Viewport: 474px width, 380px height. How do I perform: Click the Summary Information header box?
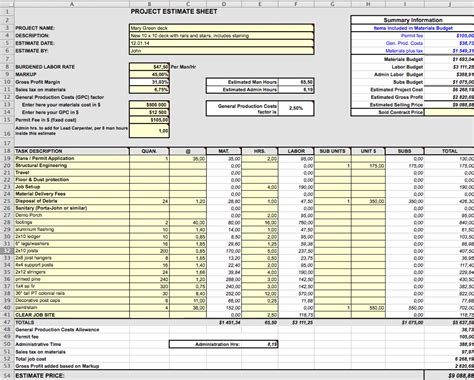pos(413,20)
